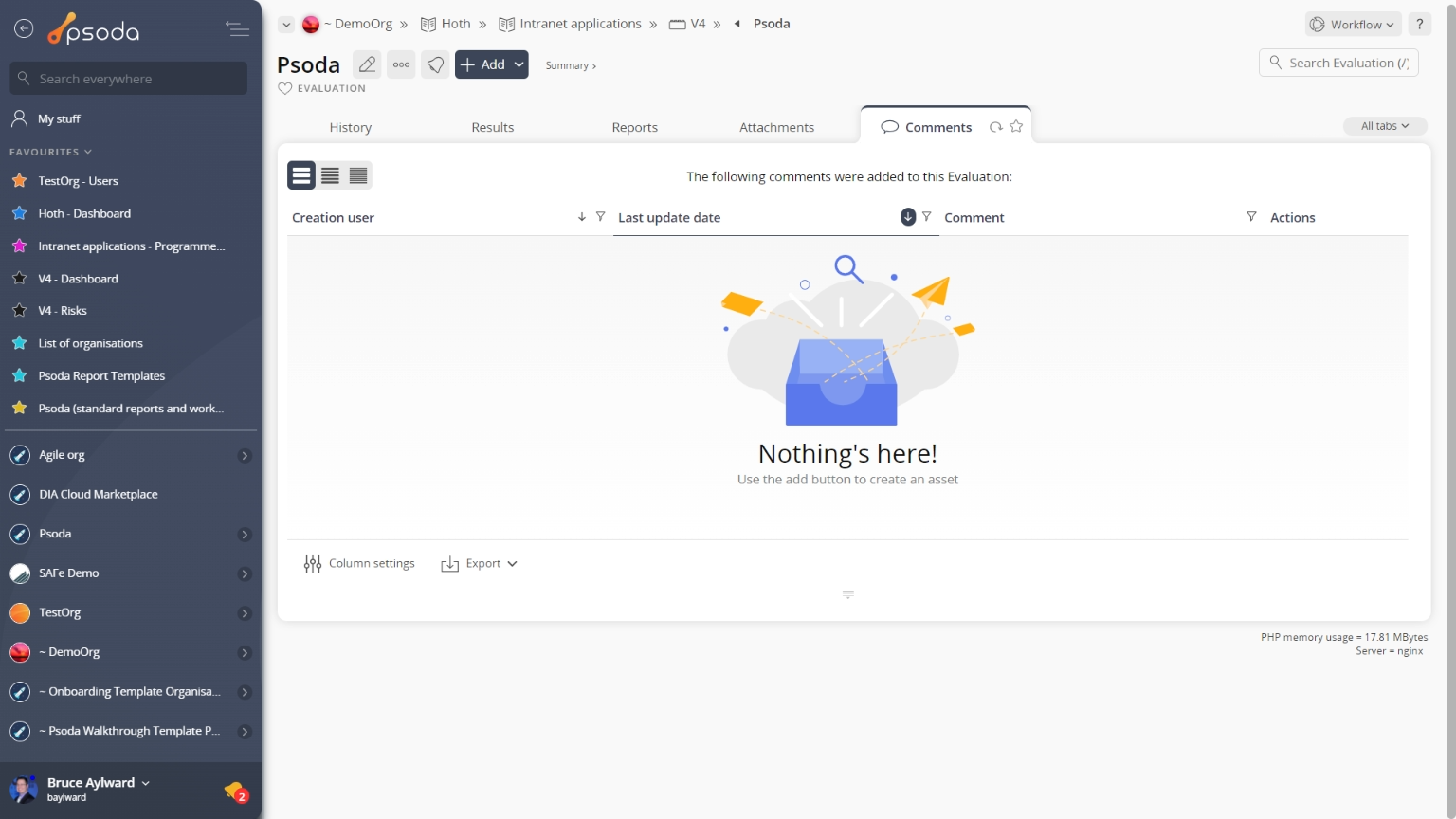Open DIA Cloud Marketplace organisation
This screenshot has width=1456, height=819.
(x=98, y=495)
